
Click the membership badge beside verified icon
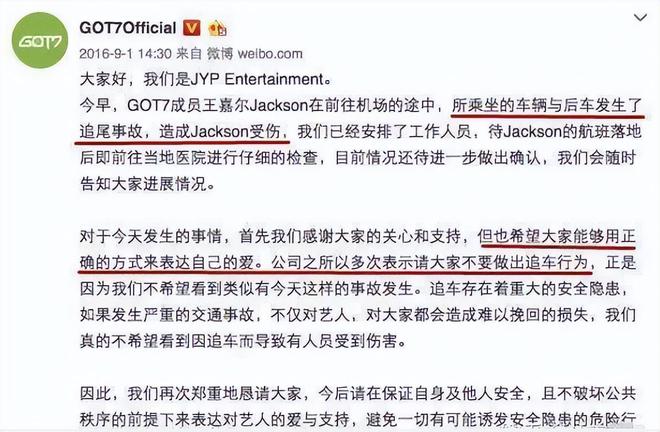(x=218, y=28)
